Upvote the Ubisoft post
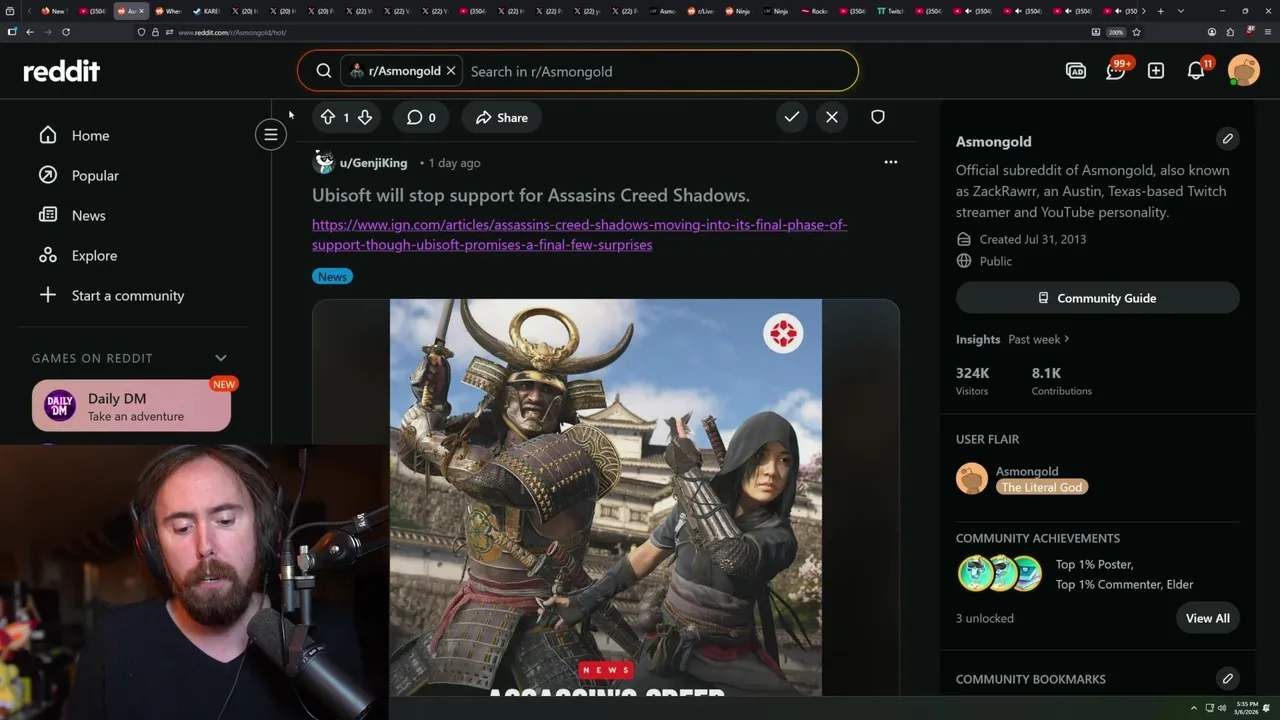 tap(327, 117)
